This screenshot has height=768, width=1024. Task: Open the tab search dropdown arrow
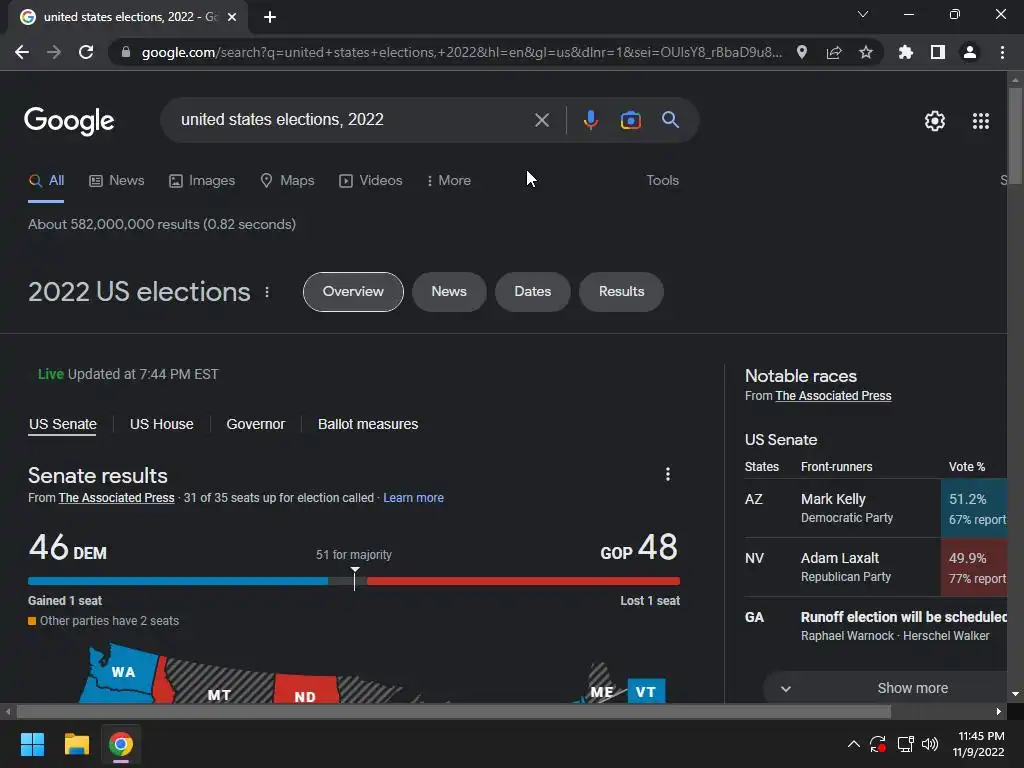(863, 14)
